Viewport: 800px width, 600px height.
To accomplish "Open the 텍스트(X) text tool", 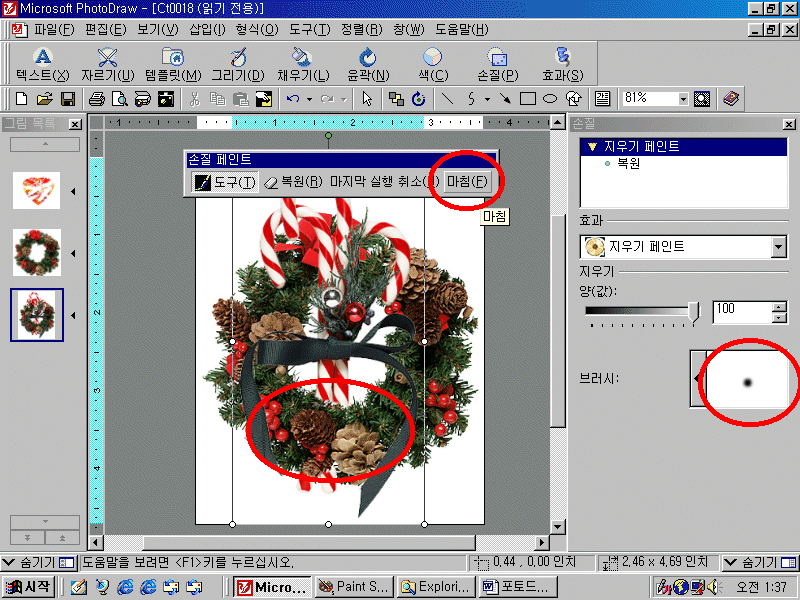I will (42, 65).
